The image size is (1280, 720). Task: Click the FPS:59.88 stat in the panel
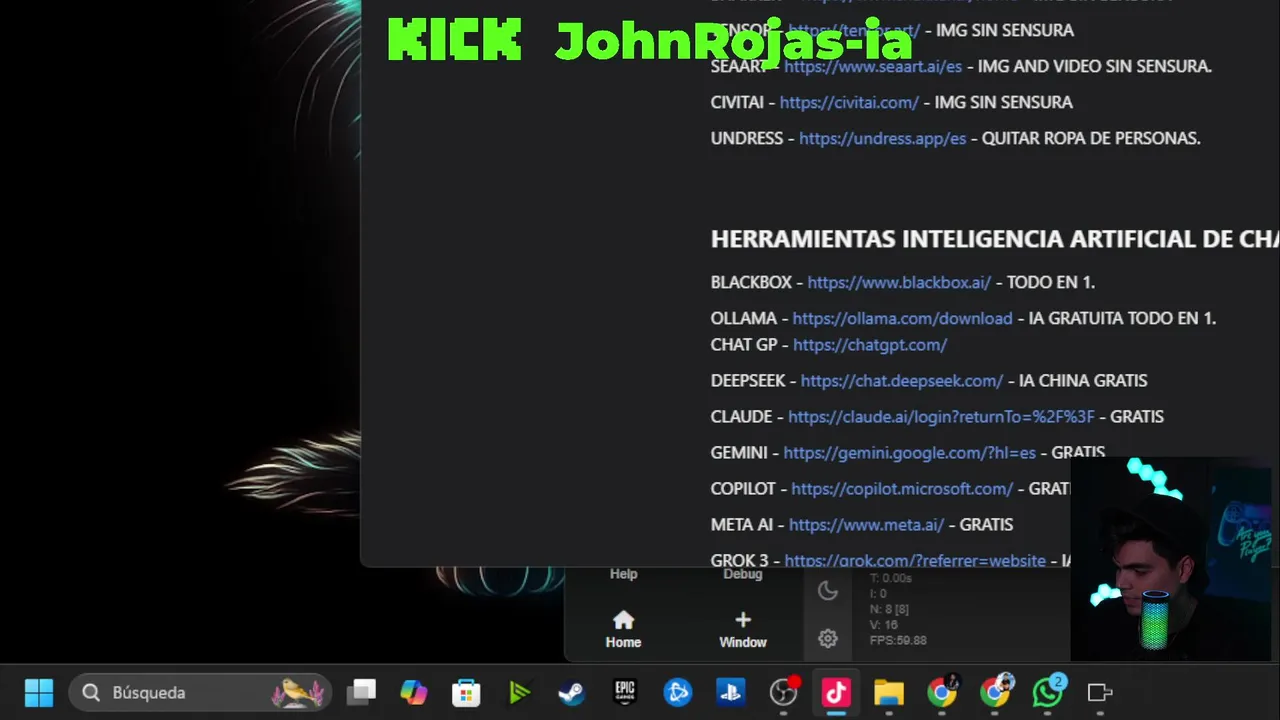point(898,641)
